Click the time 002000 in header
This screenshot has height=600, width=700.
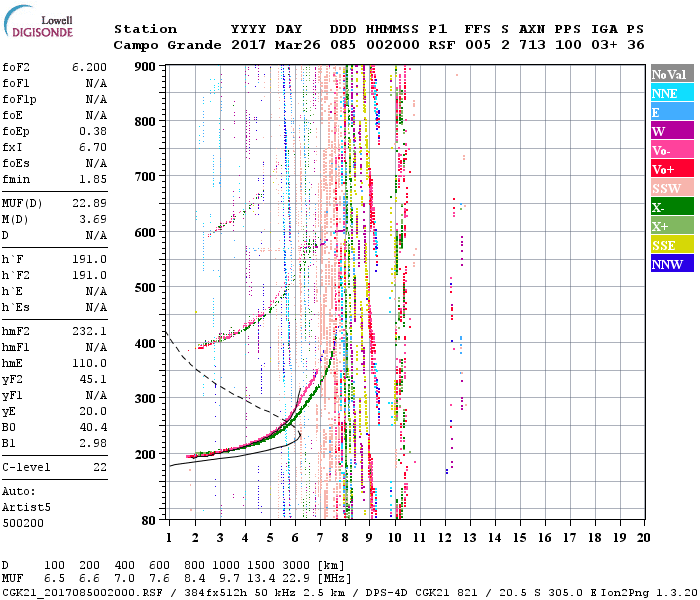click(393, 45)
